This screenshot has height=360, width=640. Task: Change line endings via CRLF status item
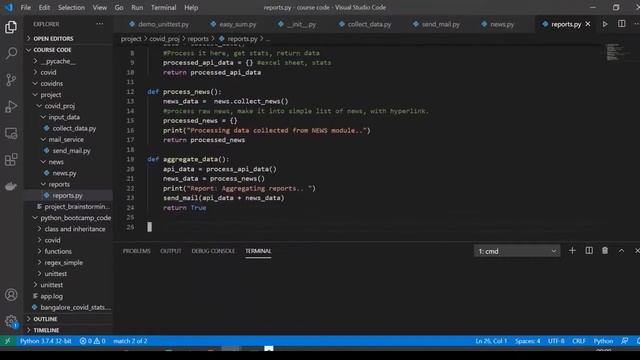(x=579, y=341)
